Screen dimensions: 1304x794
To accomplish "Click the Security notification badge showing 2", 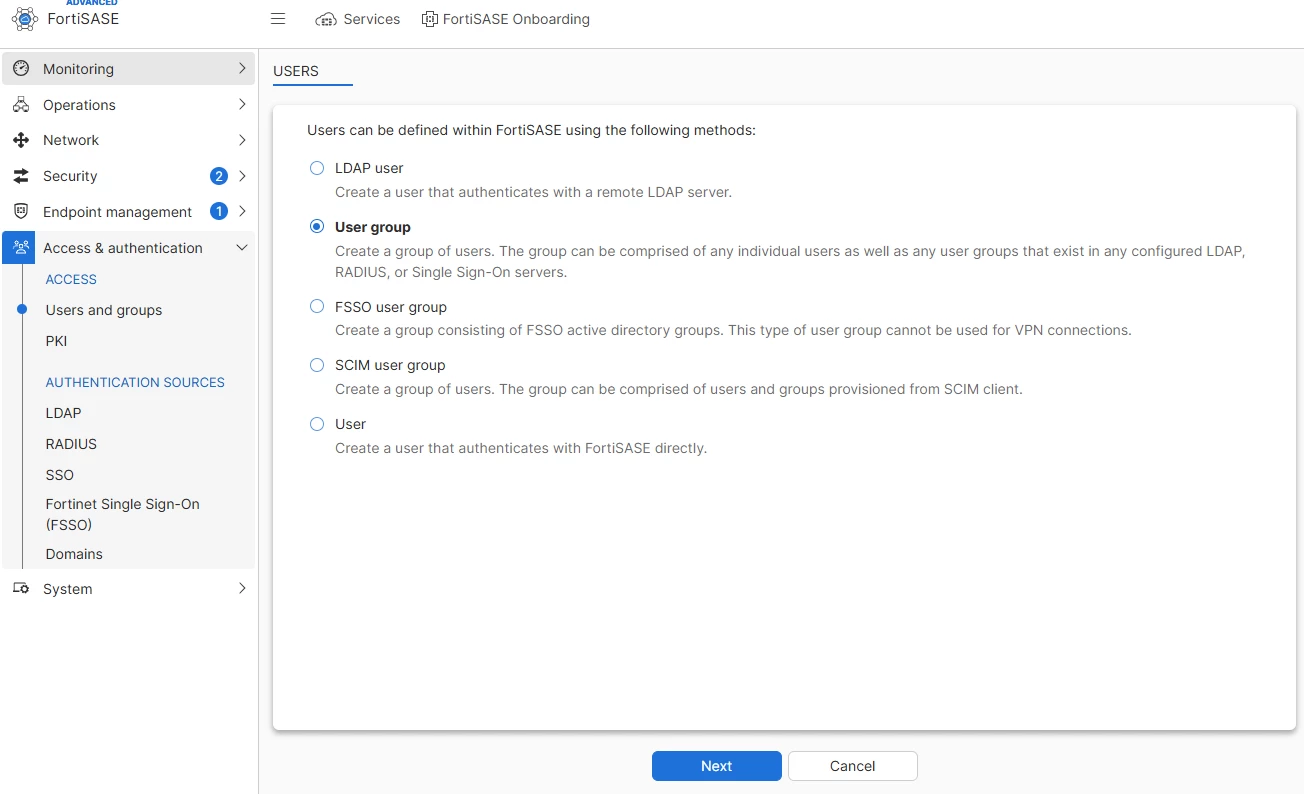I will click(x=219, y=176).
